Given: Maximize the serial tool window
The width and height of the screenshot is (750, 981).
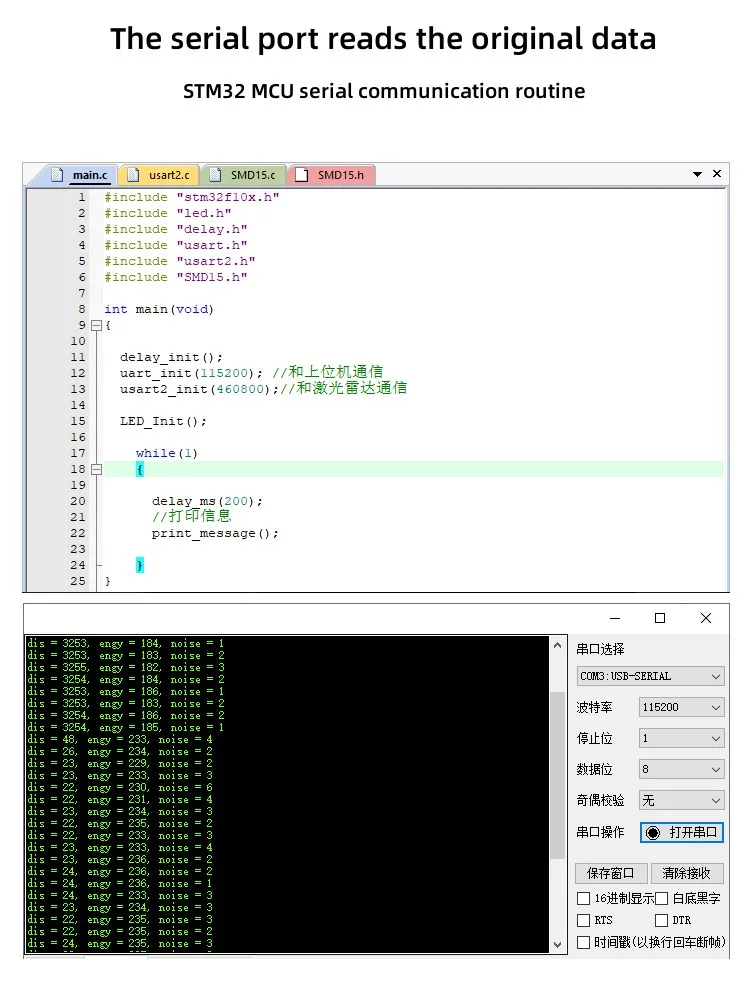Looking at the screenshot, I should (x=660, y=618).
